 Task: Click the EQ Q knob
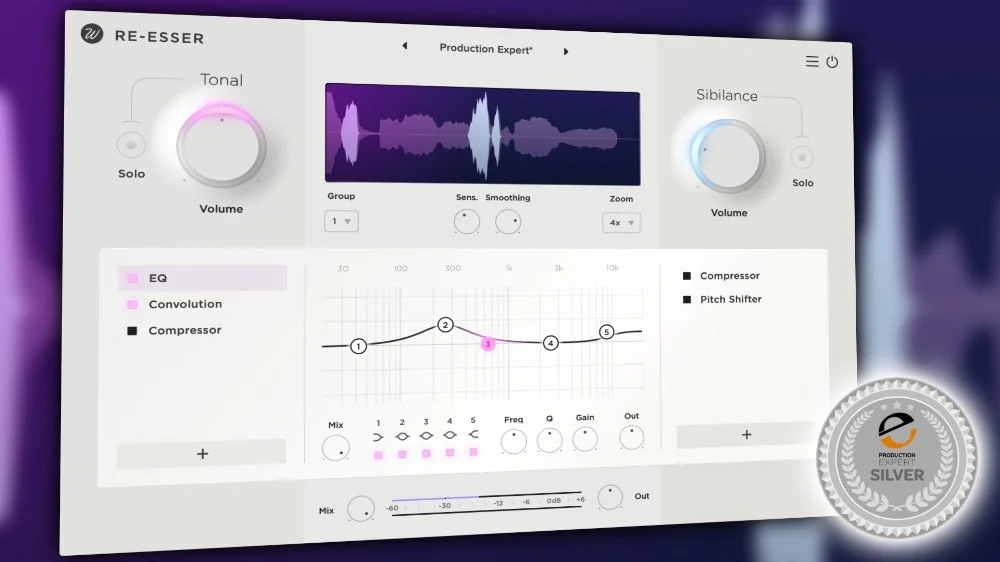[x=549, y=440]
